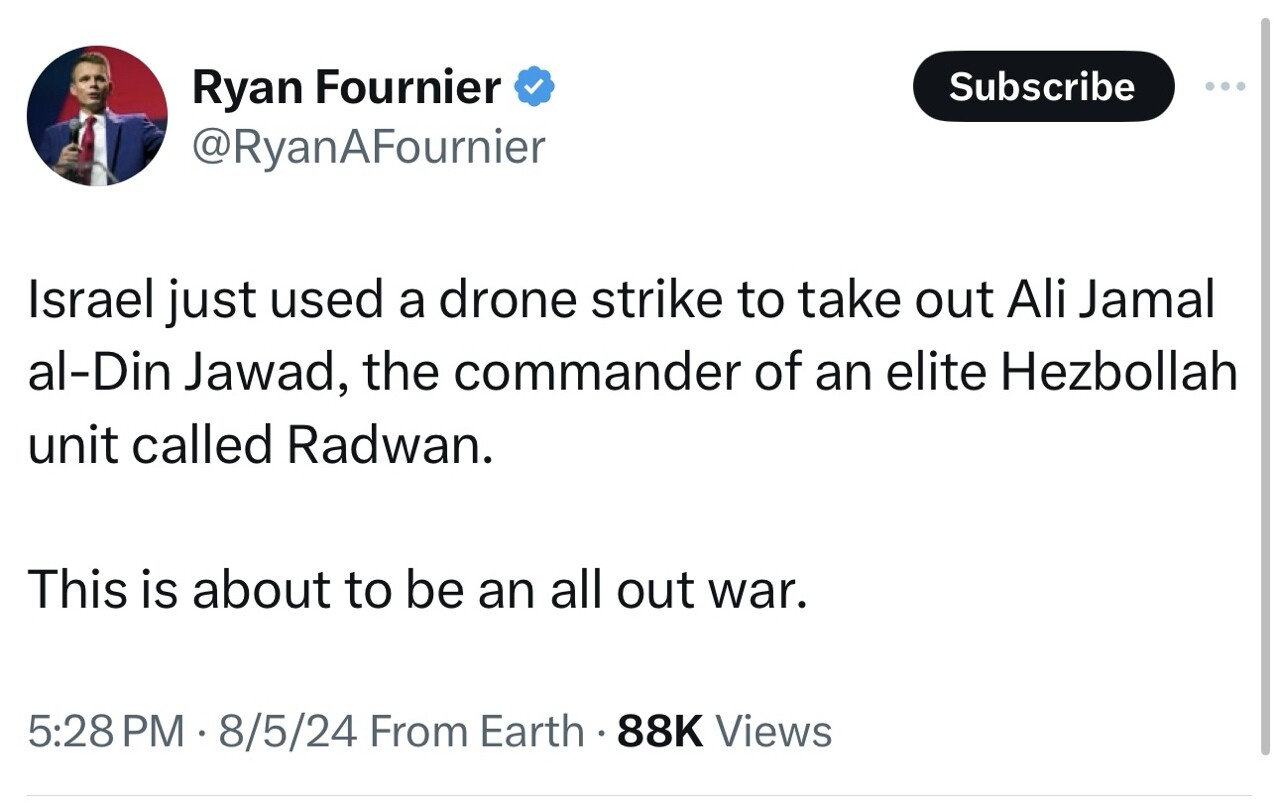View the 88K view count

click(661, 731)
